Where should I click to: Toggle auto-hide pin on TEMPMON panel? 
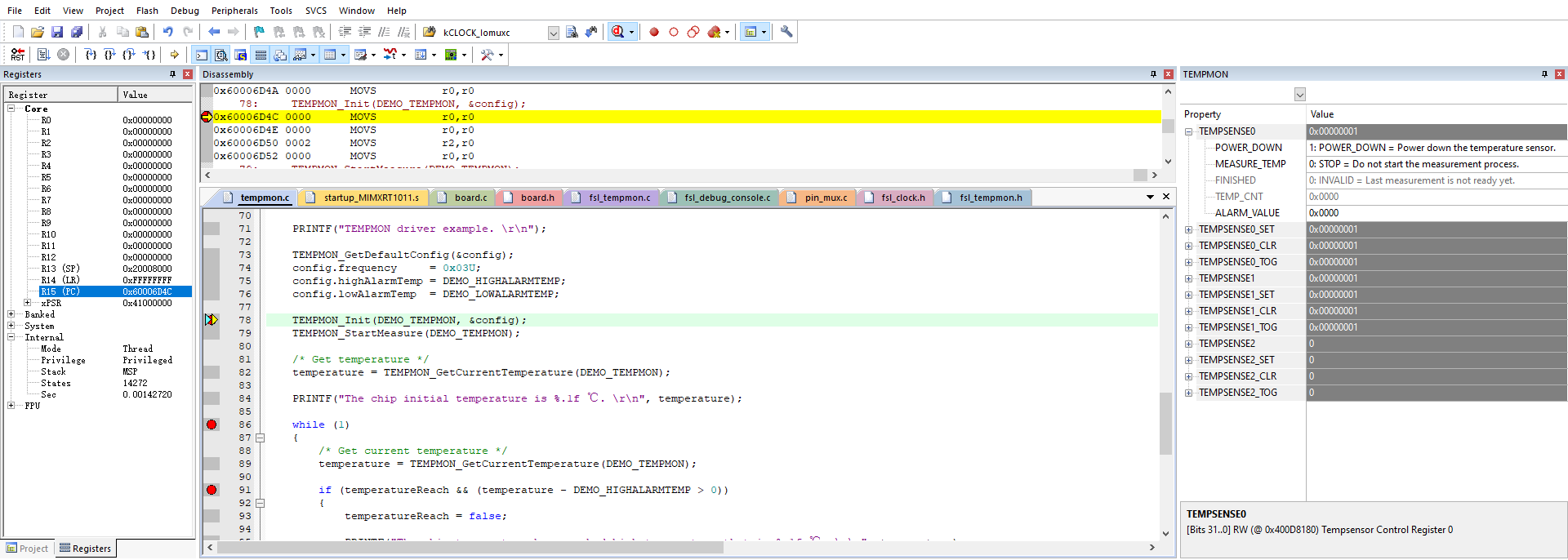1544,74
